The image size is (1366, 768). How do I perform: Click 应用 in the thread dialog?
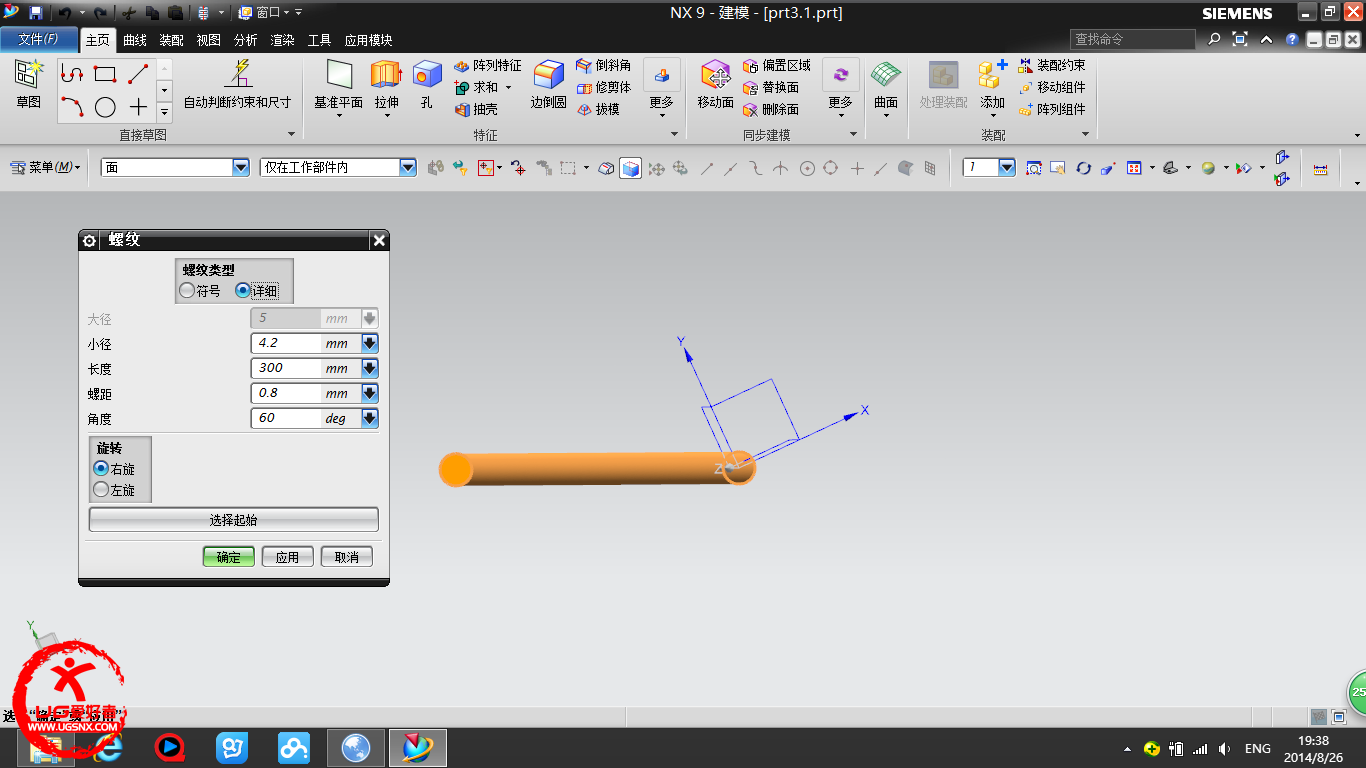[x=287, y=557]
